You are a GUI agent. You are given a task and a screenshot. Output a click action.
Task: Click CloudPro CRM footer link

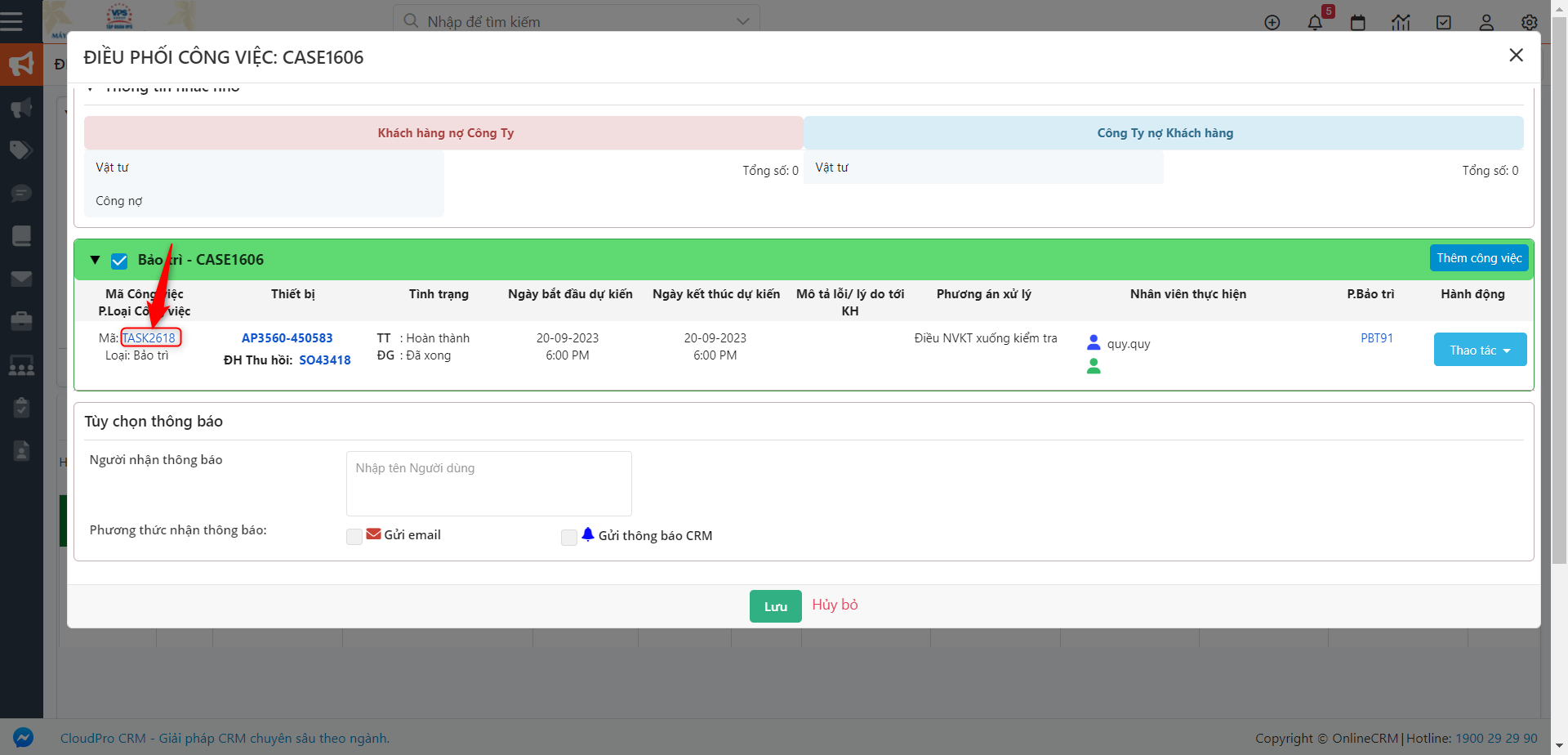click(x=225, y=738)
